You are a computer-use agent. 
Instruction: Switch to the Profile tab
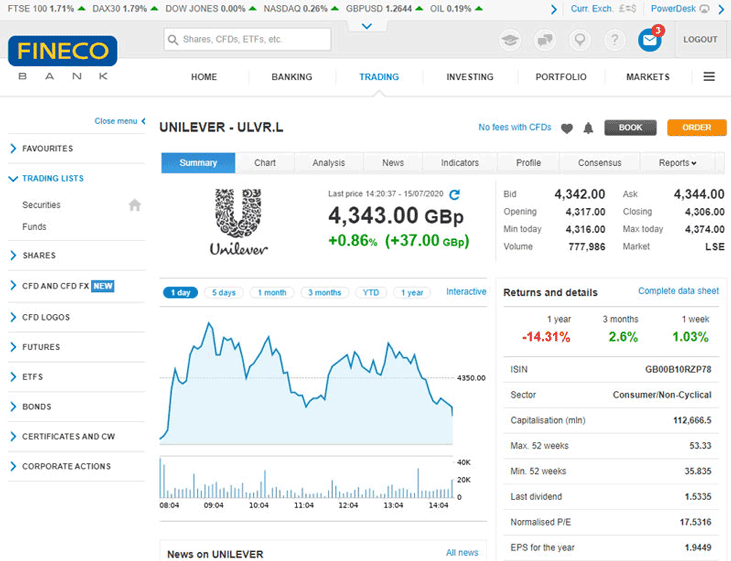(x=528, y=163)
